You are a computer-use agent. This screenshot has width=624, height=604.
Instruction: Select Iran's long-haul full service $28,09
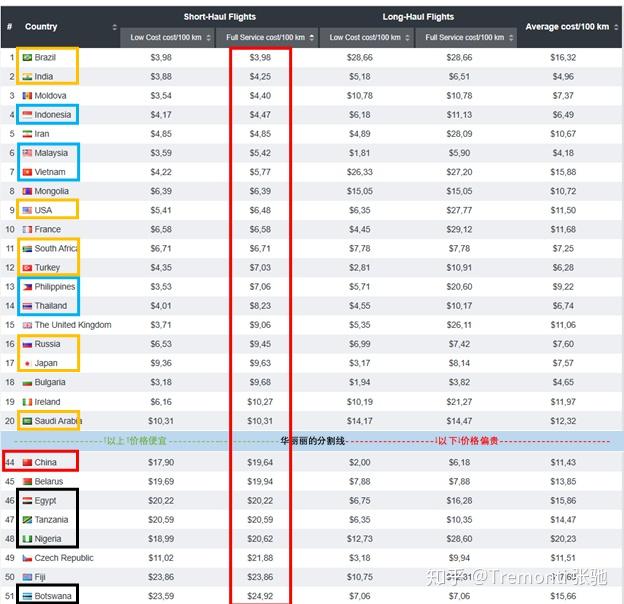459,134
